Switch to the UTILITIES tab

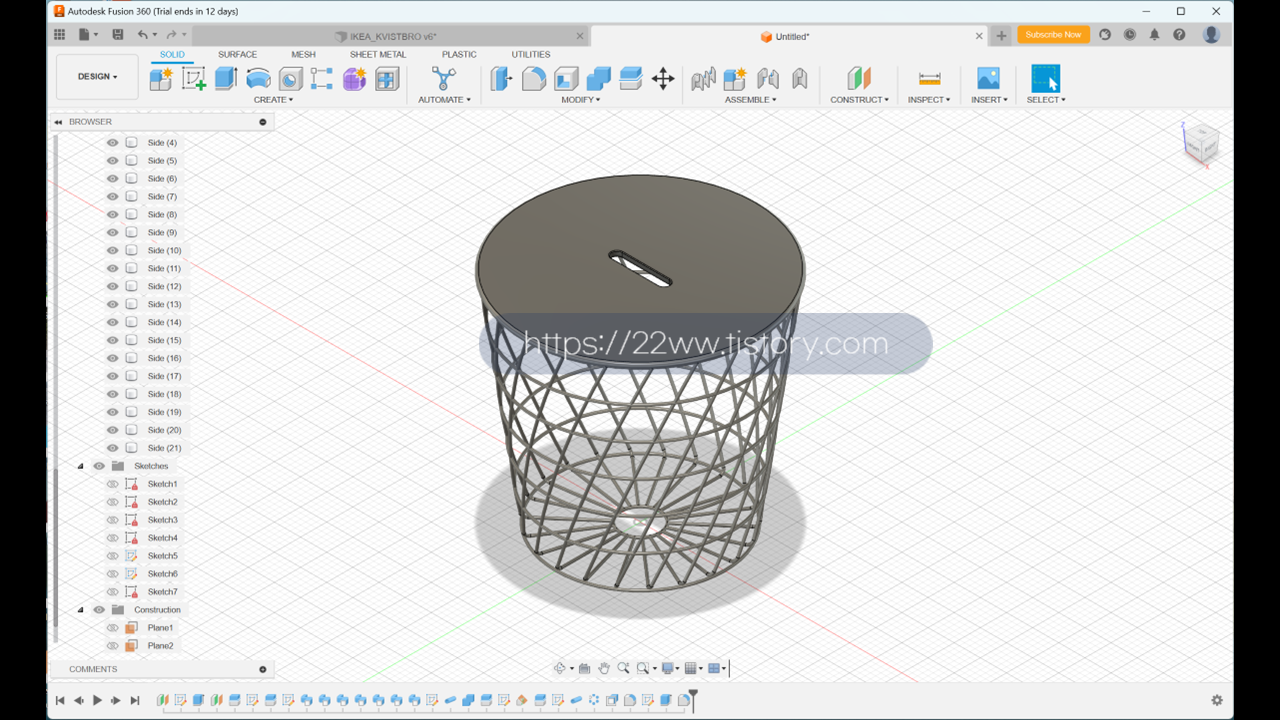coord(531,55)
